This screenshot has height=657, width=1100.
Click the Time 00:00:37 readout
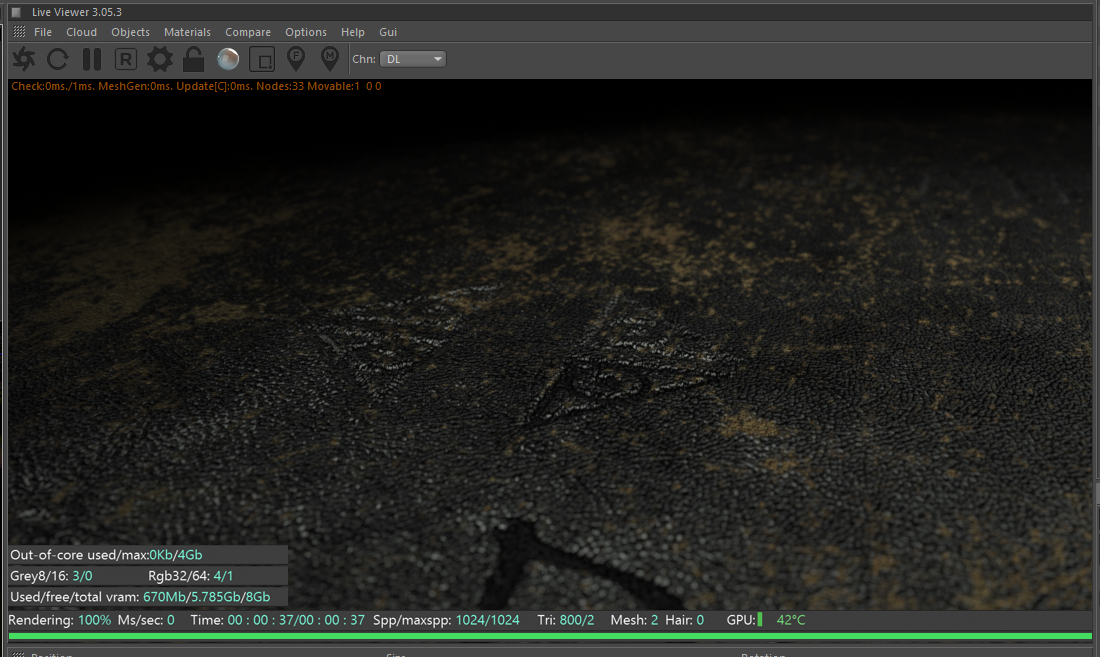point(278,620)
